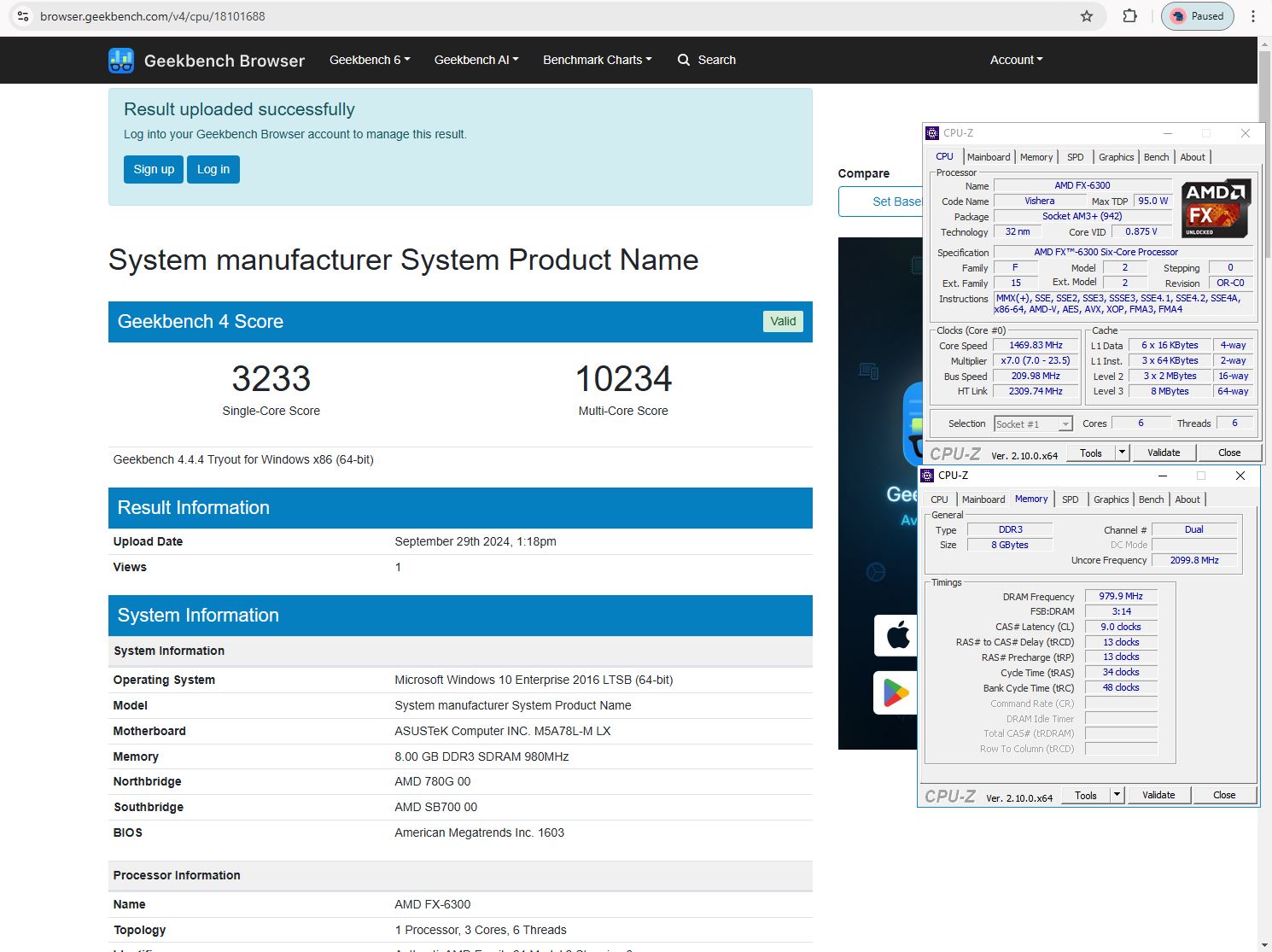
Task: Click the Uncore Frequency value 2099.8 MHz
Action: pyautogui.click(x=1194, y=560)
